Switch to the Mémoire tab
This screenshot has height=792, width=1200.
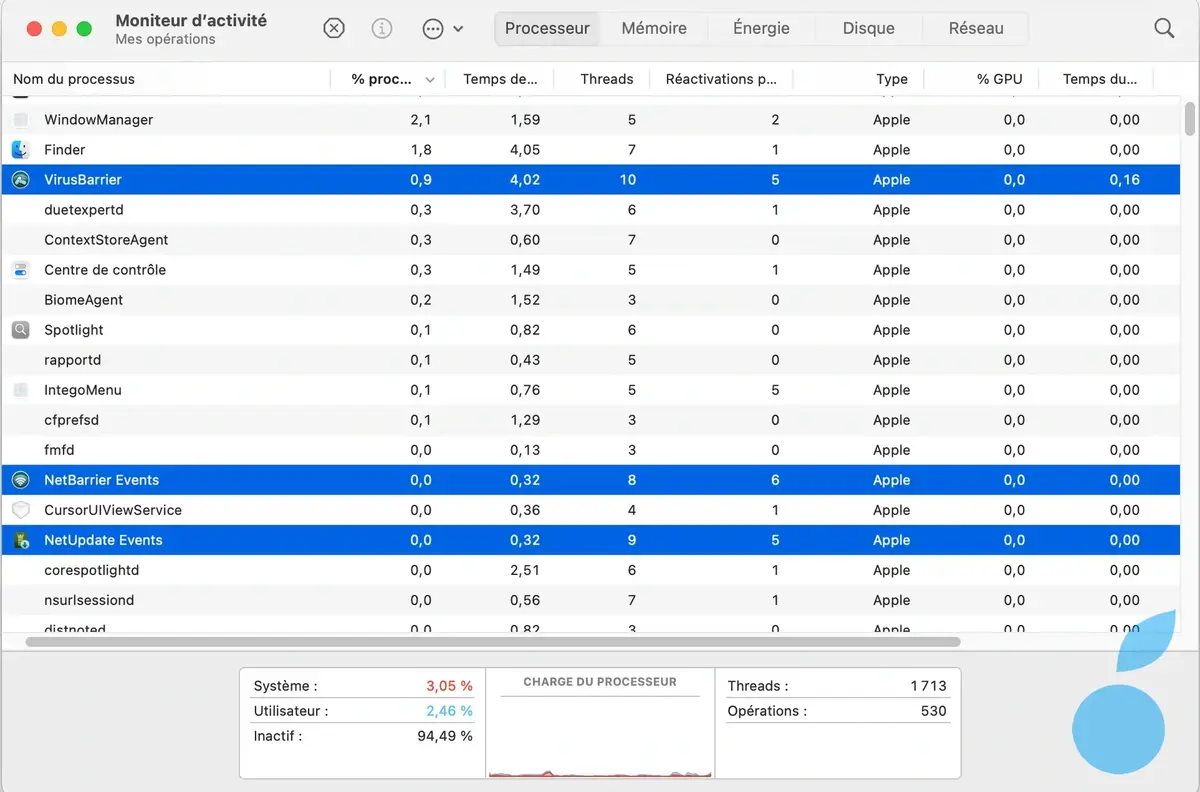(654, 29)
